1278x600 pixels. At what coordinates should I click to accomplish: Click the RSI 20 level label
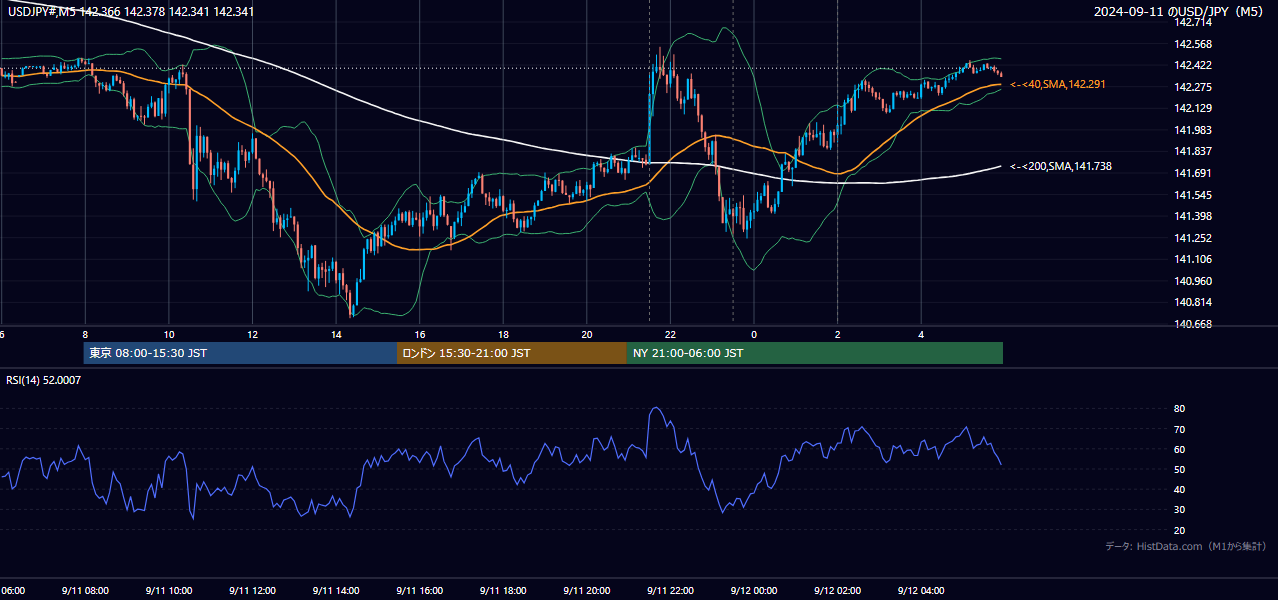1180,530
